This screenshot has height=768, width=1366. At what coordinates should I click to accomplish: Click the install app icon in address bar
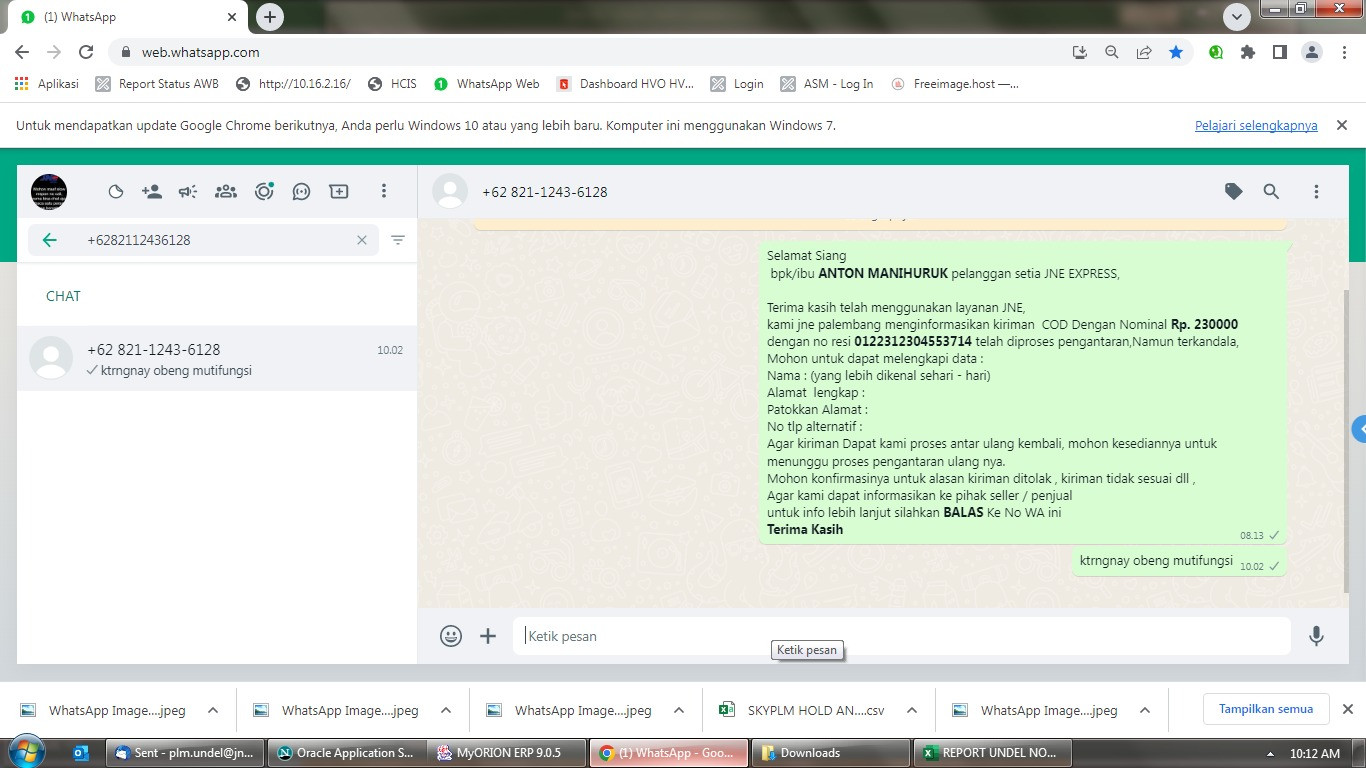pos(1080,52)
